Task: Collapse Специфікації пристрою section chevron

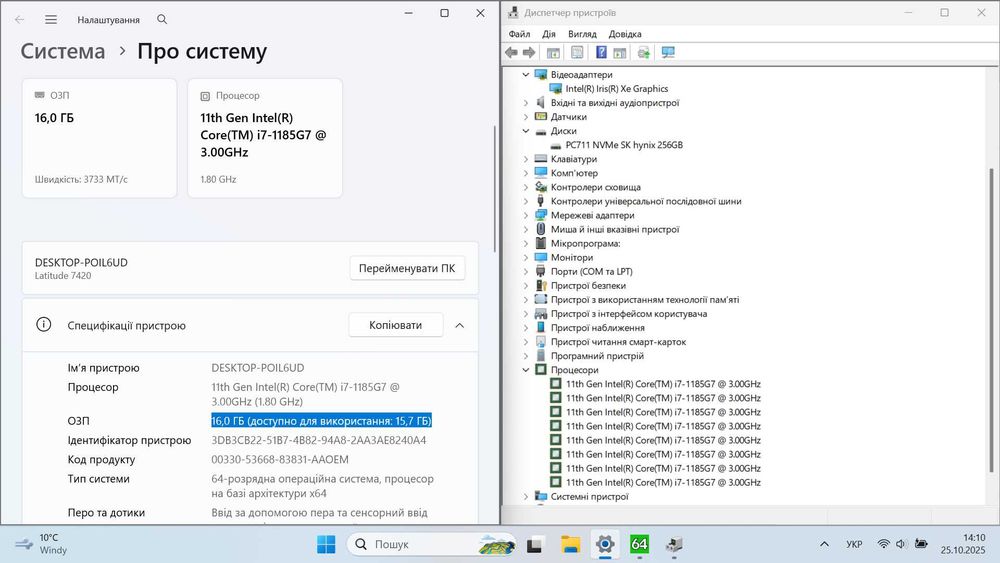Action: pyautogui.click(x=460, y=325)
